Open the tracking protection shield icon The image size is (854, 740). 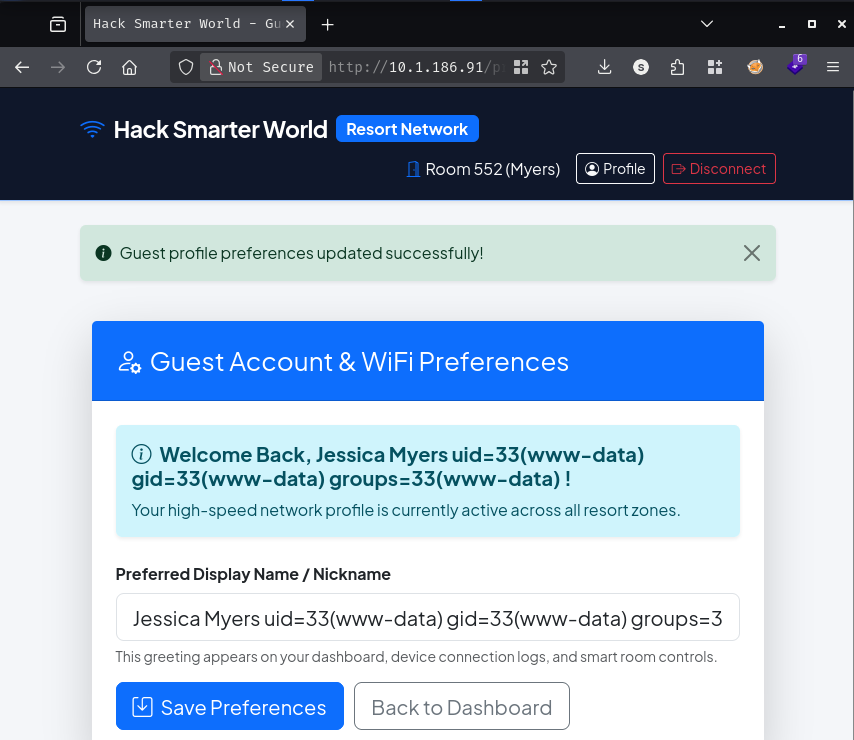[x=186, y=68]
